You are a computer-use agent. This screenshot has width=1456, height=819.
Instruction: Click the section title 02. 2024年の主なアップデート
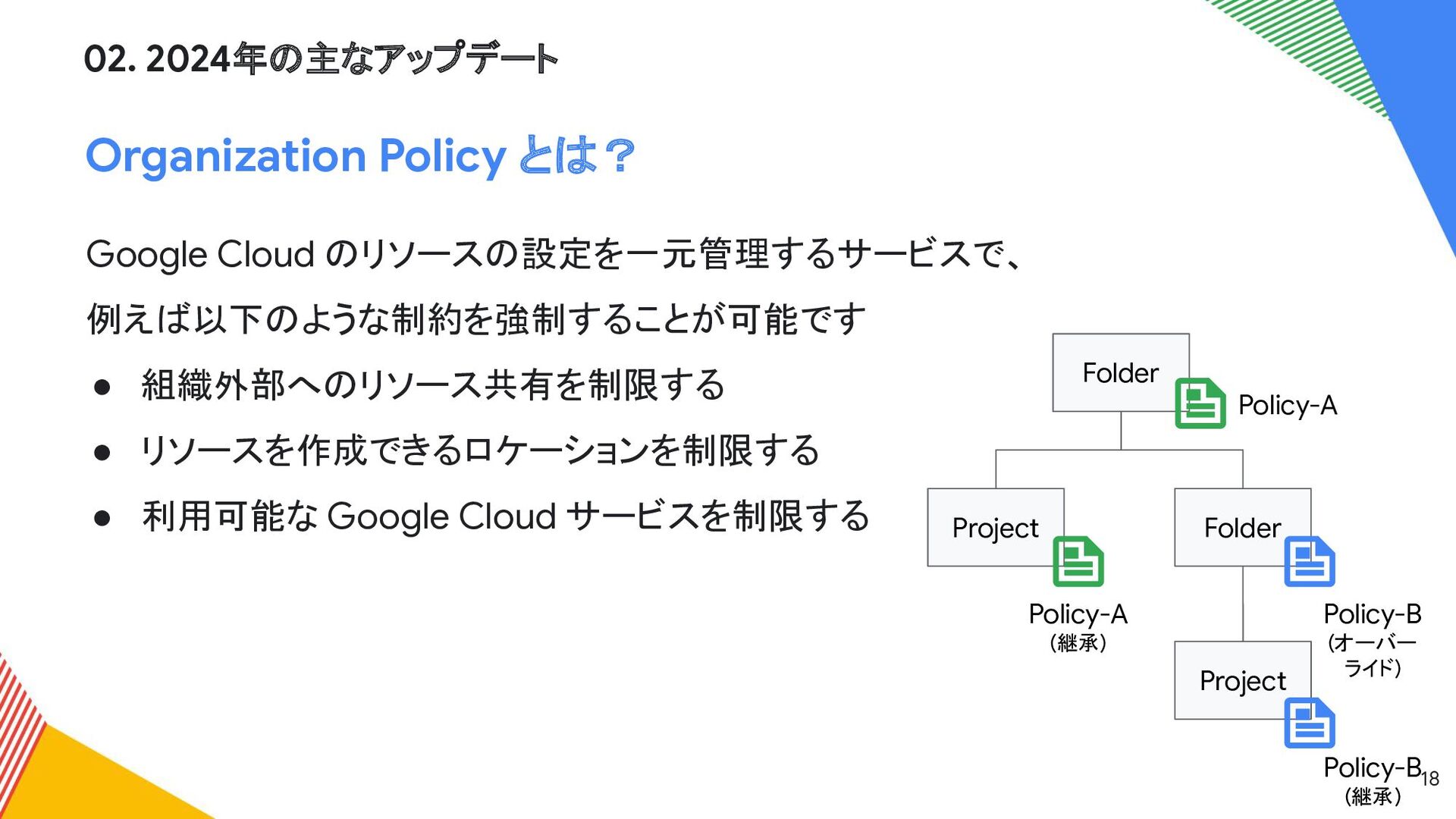[x=321, y=59]
